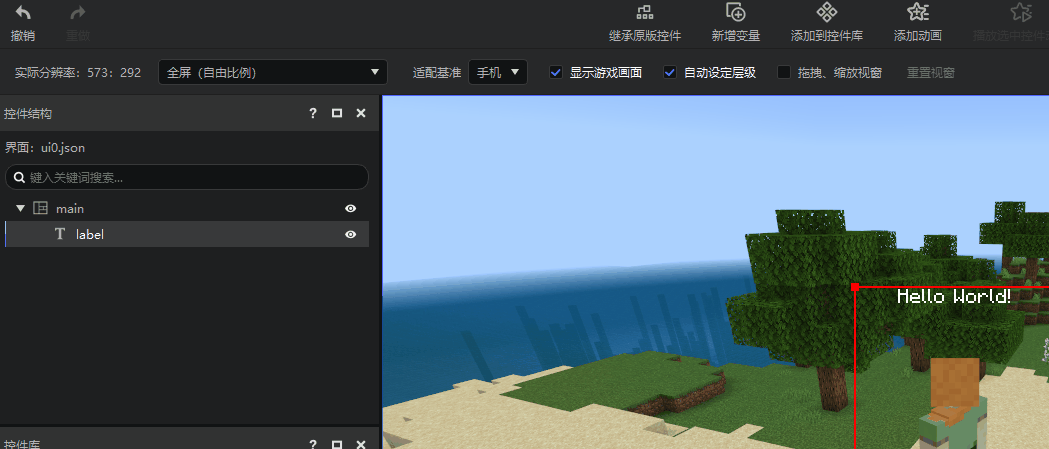The image size is (1049, 449).
Task: Maximize the 控件结构 panel with square icon
Action: (337, 114)
